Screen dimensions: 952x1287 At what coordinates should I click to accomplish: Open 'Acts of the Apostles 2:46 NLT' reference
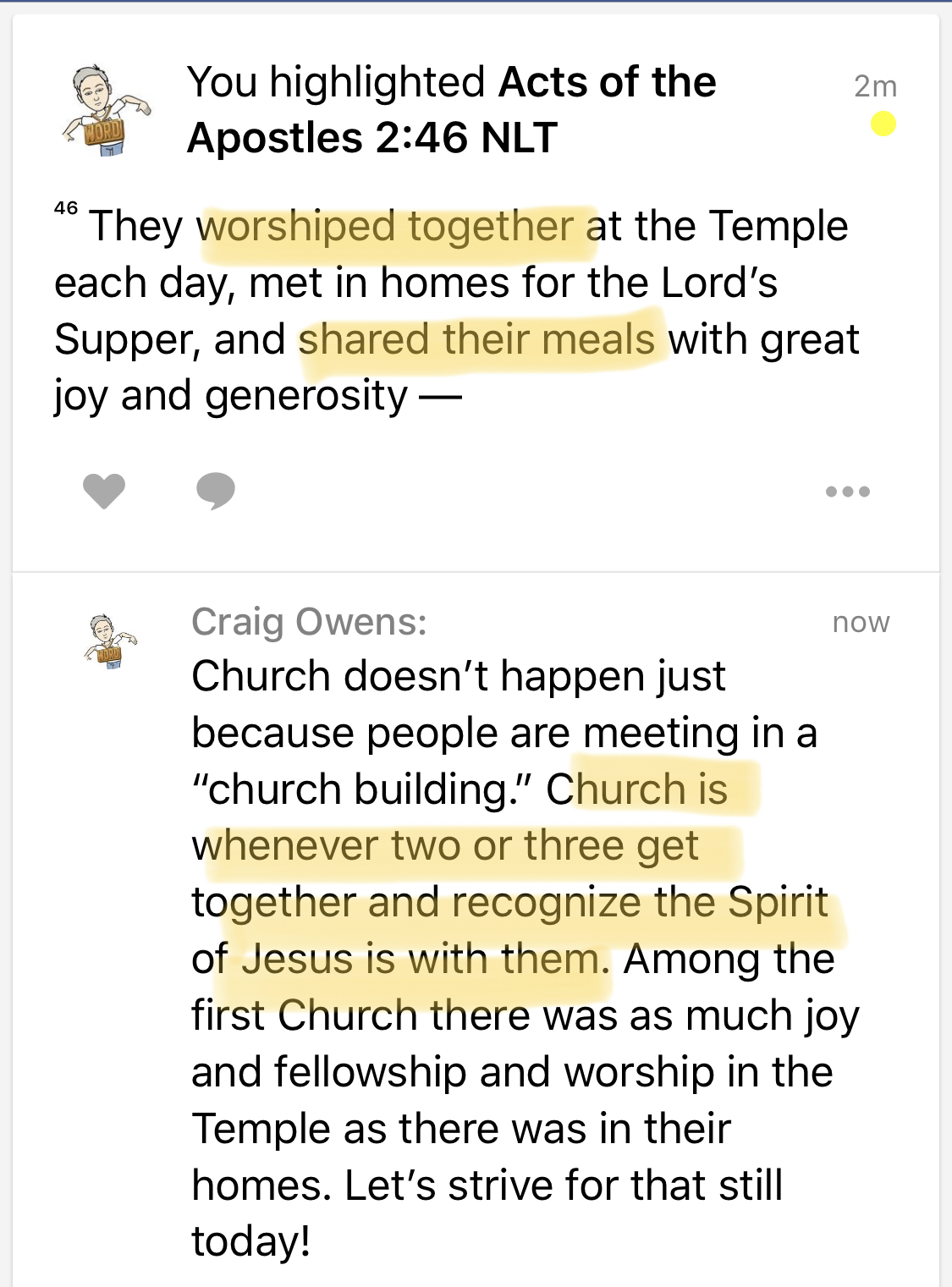[x=451, y=110]
